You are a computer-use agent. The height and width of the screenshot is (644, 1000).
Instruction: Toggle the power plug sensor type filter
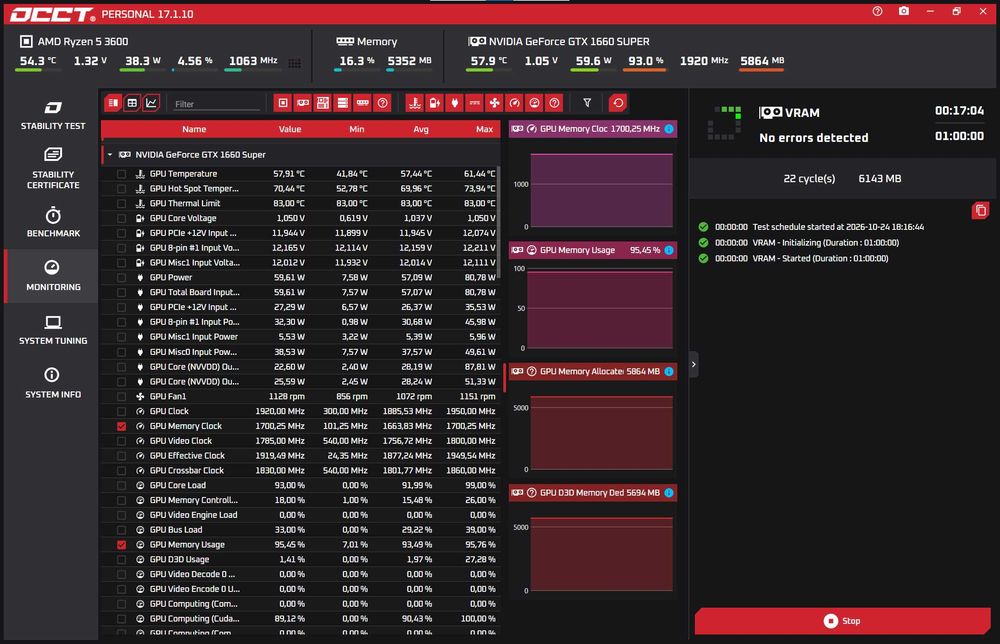point(454,103)
